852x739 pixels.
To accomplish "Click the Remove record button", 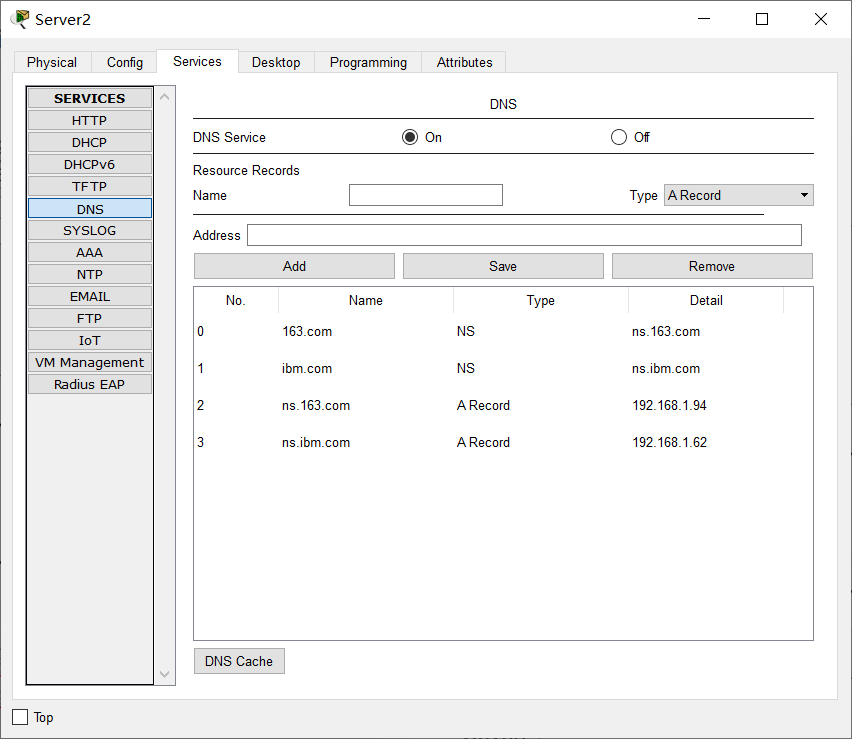I will pyautogui.click(x=712, y=266).
